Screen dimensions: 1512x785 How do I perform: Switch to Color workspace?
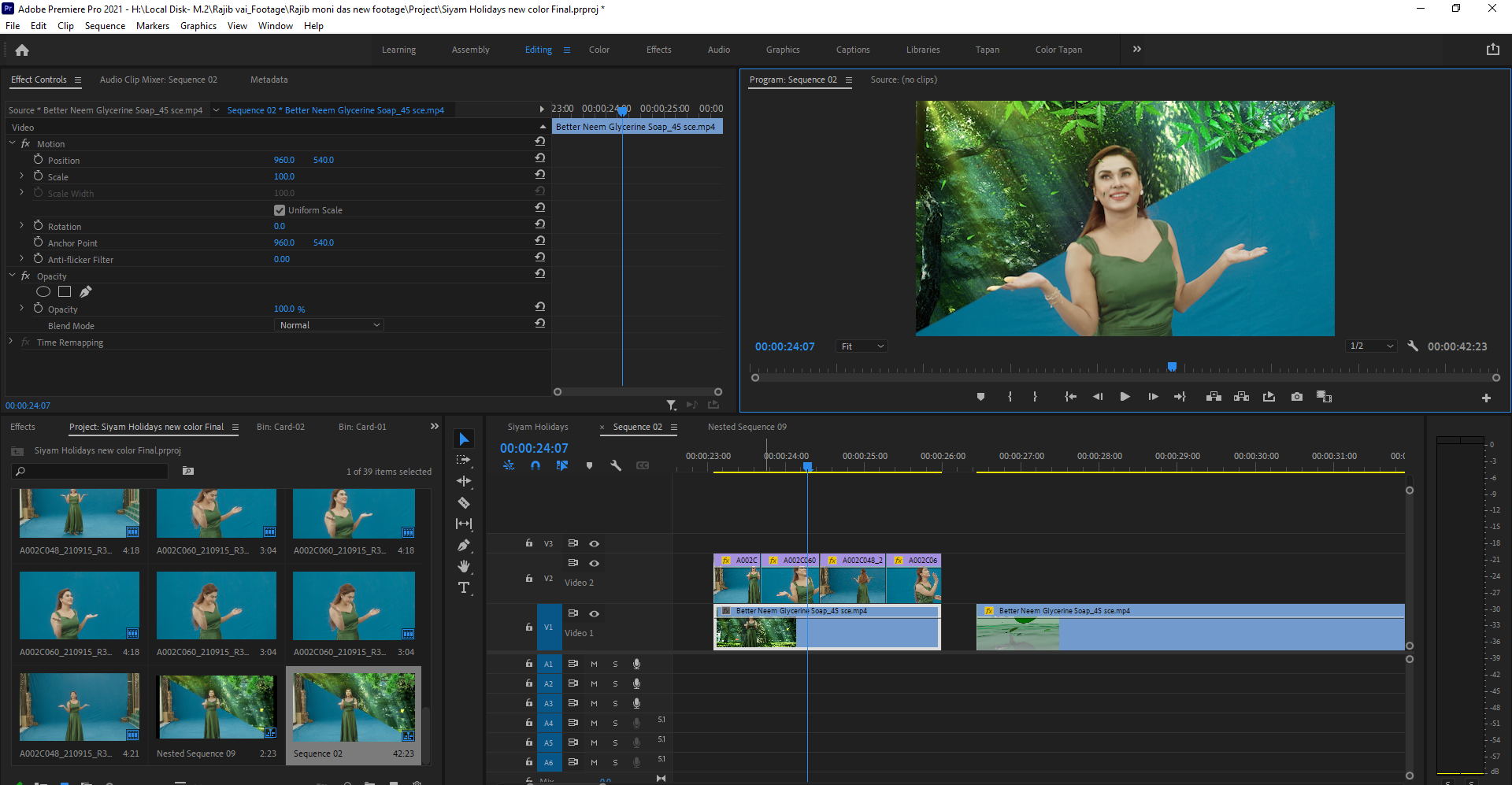[x=598, y=50]
